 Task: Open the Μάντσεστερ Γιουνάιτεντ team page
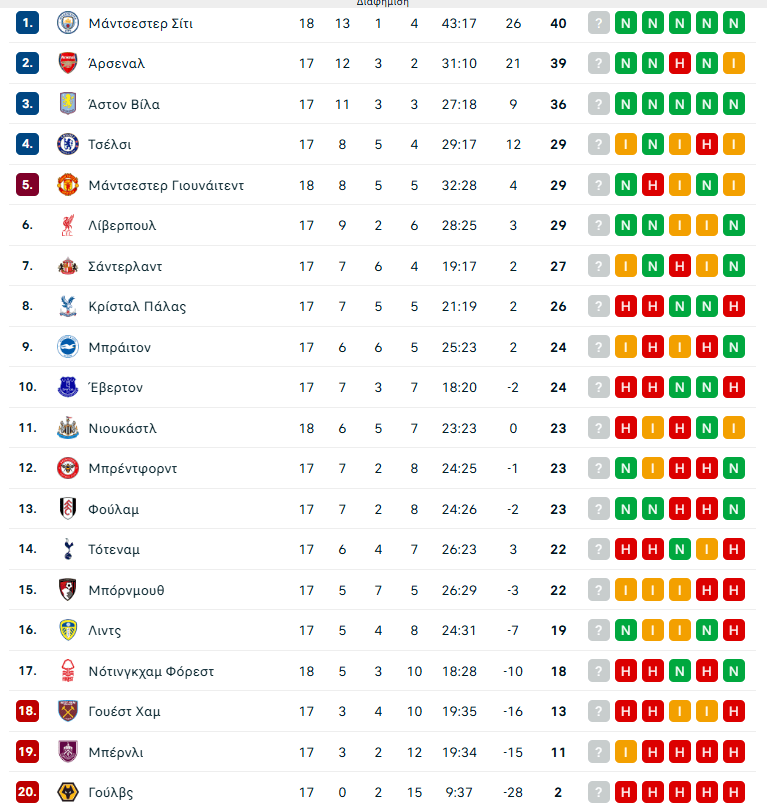(x=166, y=185)
